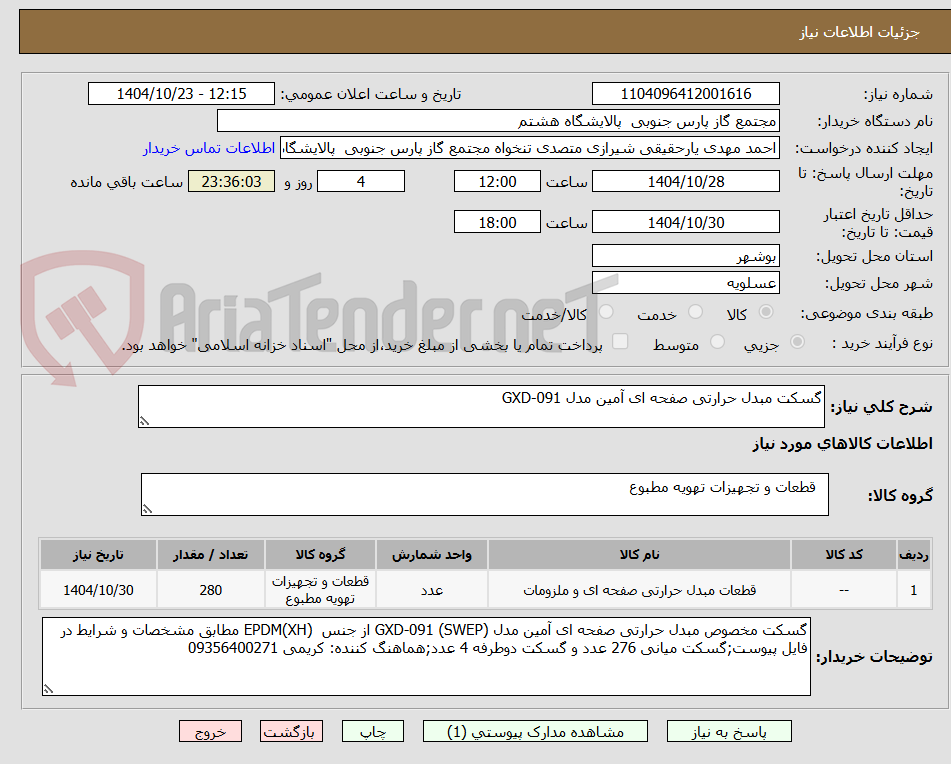Click the remaining days field 4
This screenshot has width=951, height=764.
pyautogui.click(x=361, y=181)
